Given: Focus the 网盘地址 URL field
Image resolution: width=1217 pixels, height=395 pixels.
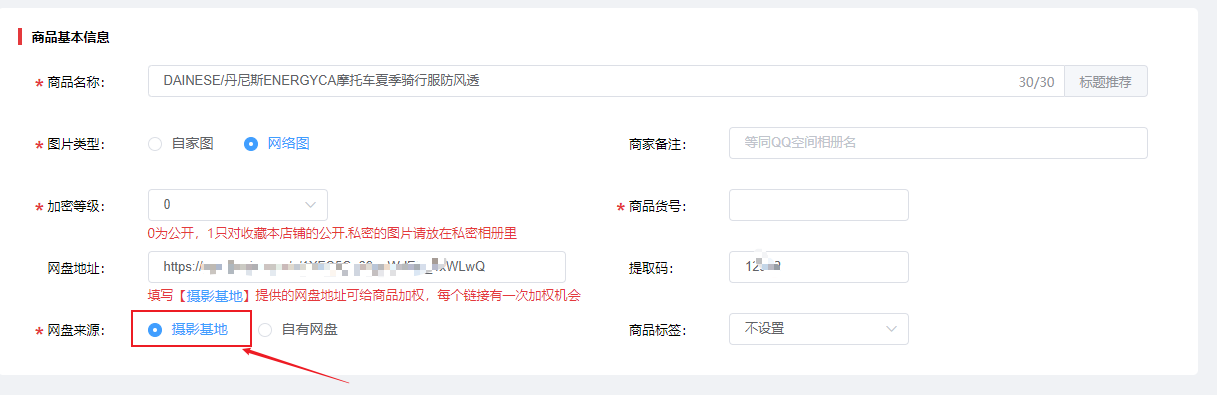Looking at the screenshot, I should coord(357,267).
